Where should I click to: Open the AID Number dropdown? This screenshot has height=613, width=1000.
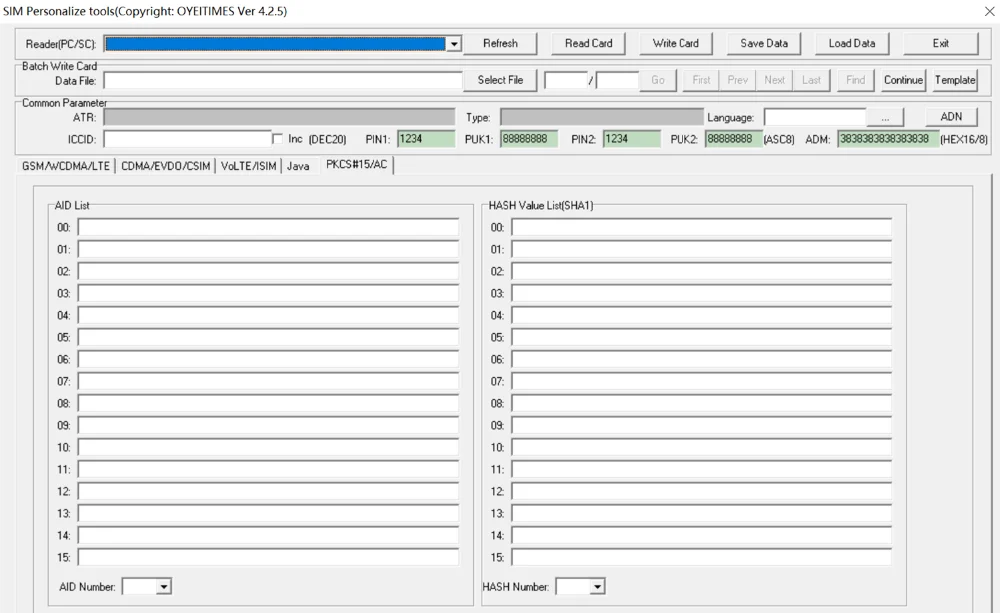(164, 587)
